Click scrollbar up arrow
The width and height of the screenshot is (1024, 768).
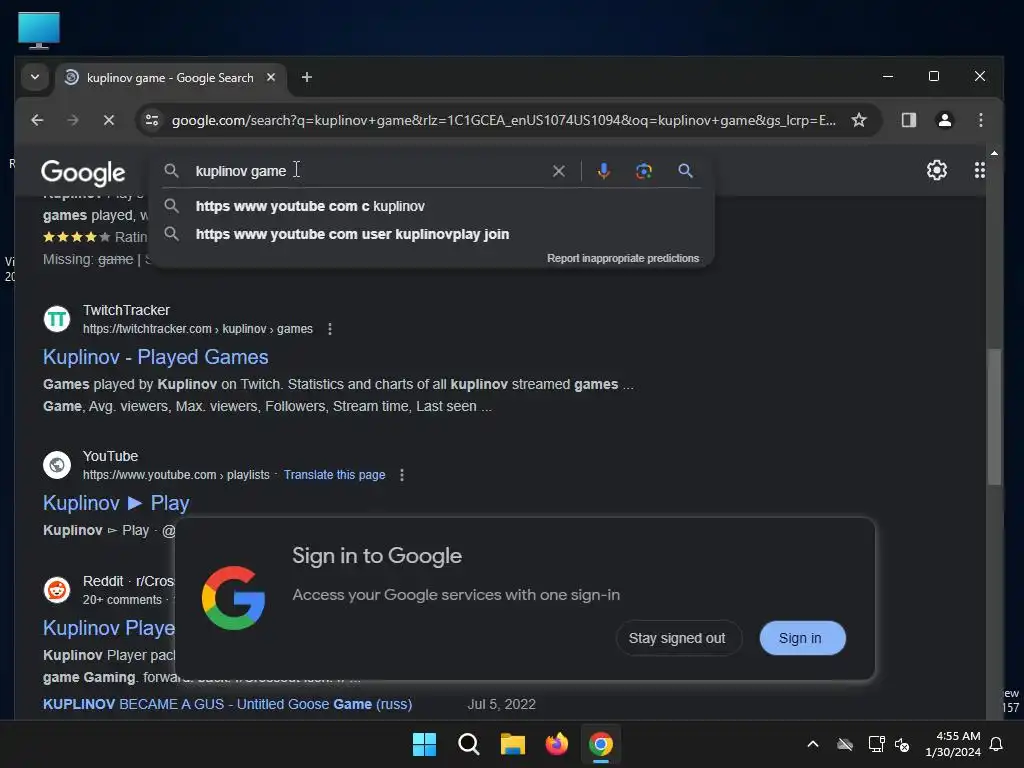[994, 153]
